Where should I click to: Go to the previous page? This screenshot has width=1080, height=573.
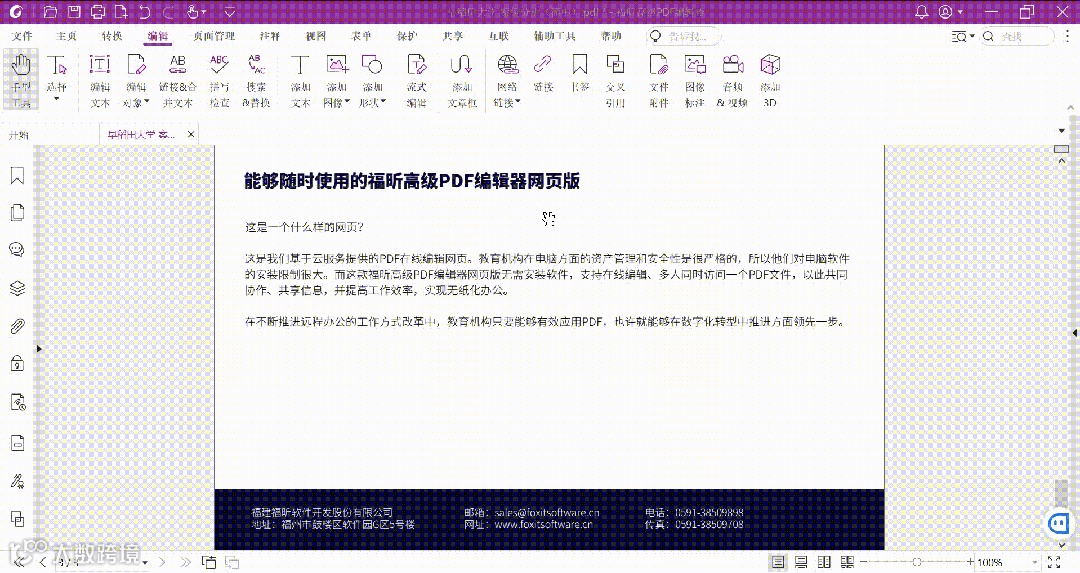[x=43, y=562]
